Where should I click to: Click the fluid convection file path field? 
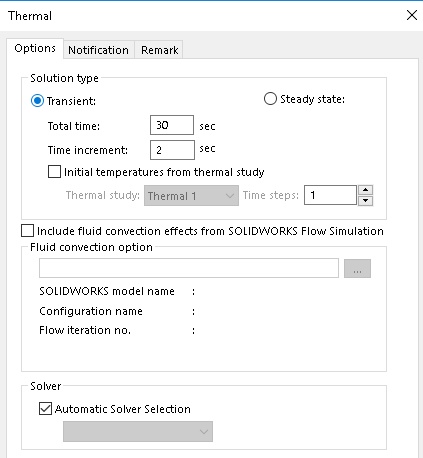[x=189, y=268]
